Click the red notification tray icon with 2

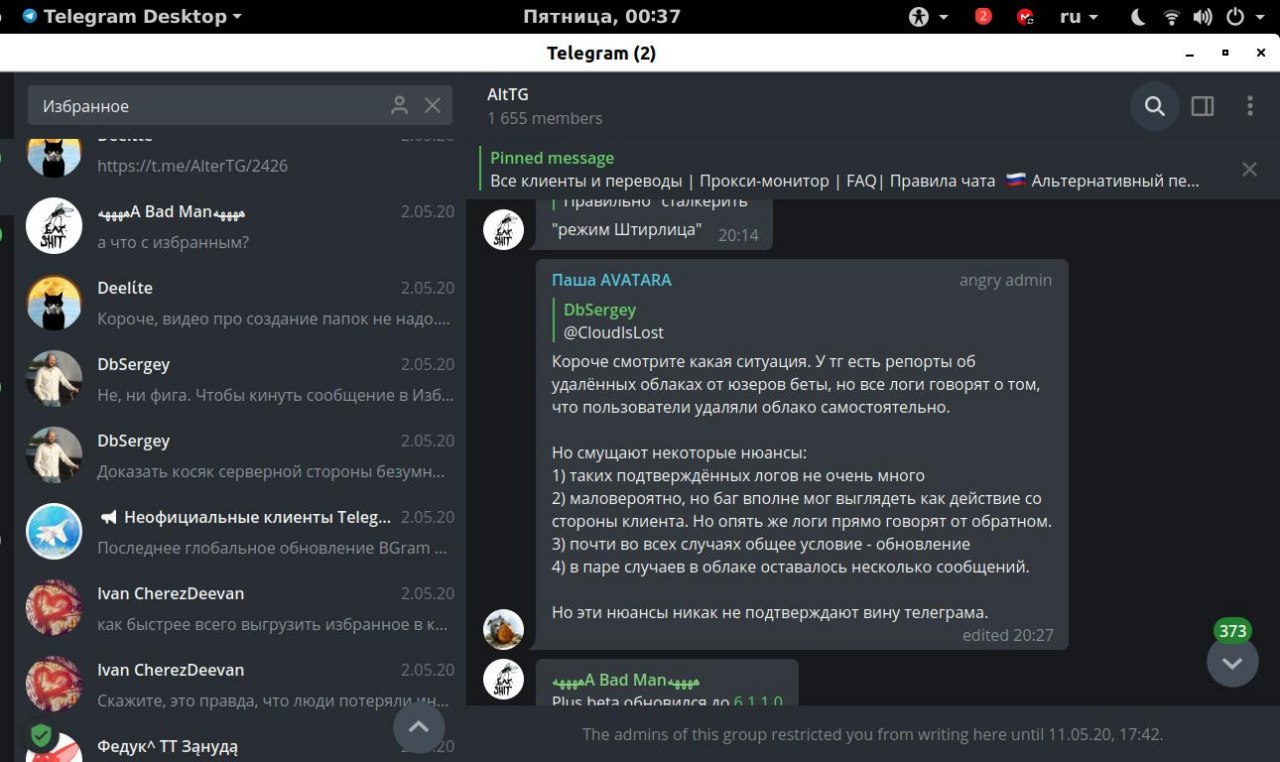click(983, 16)
